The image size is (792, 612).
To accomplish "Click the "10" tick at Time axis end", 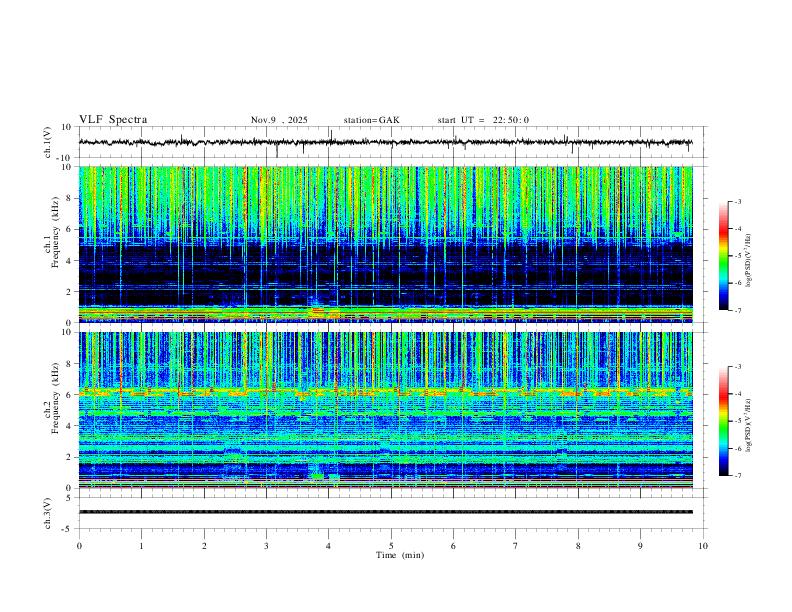I will pos(703,546).
